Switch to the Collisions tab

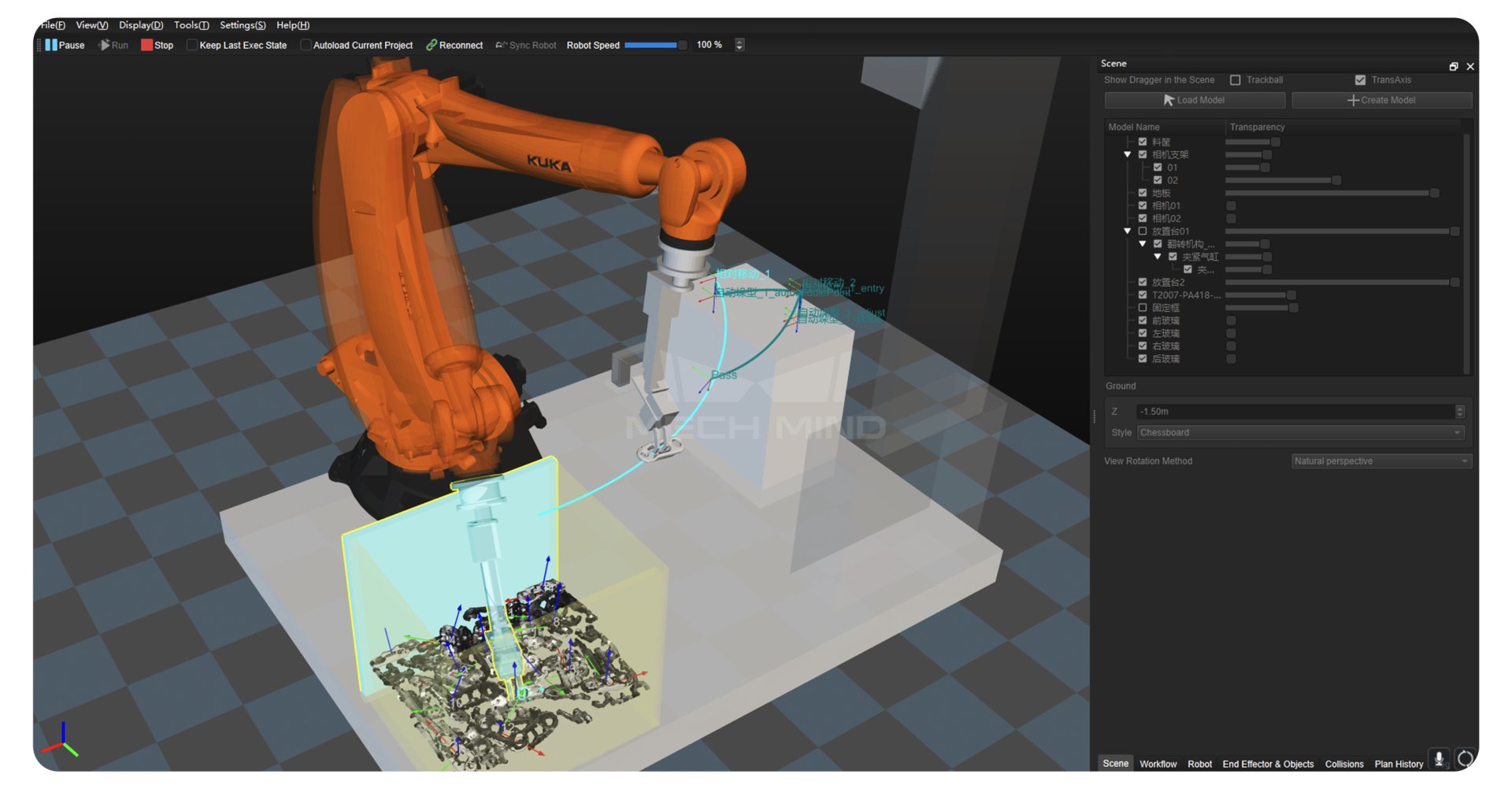click(x=1343, y=764)
